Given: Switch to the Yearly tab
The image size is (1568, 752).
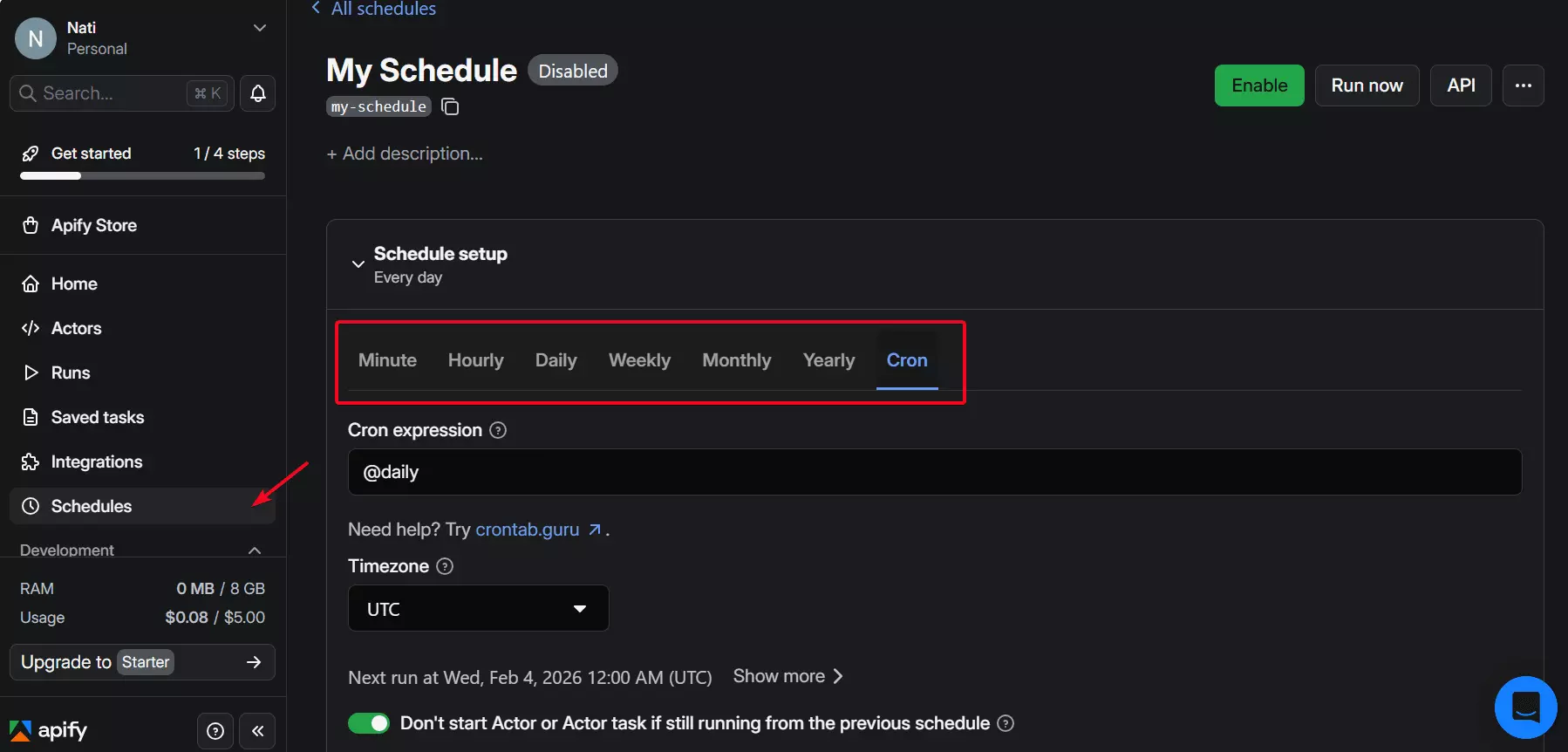Looking at the screenshot, I should (x=828, y=360).
